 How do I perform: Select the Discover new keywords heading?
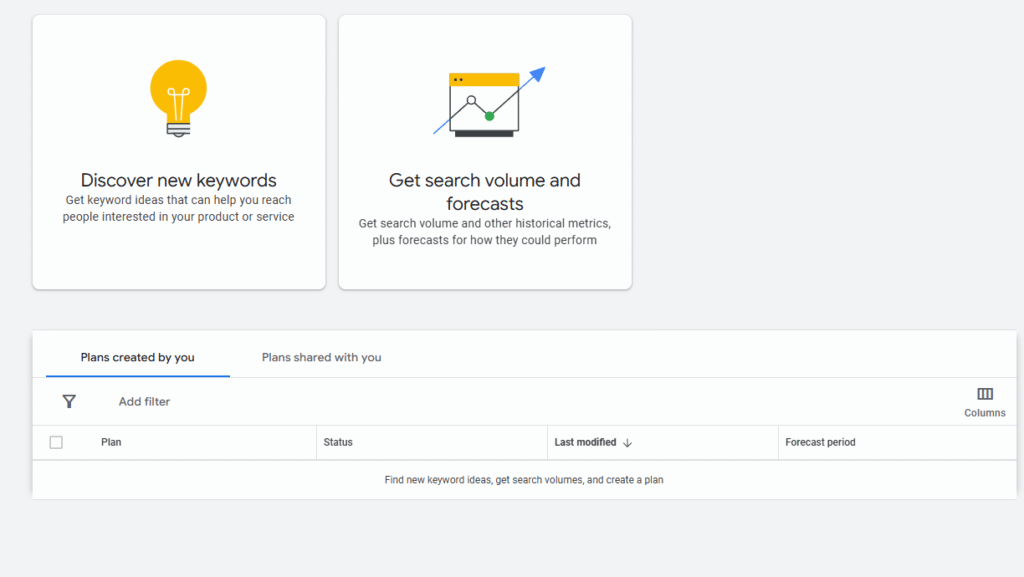(178, 180)
